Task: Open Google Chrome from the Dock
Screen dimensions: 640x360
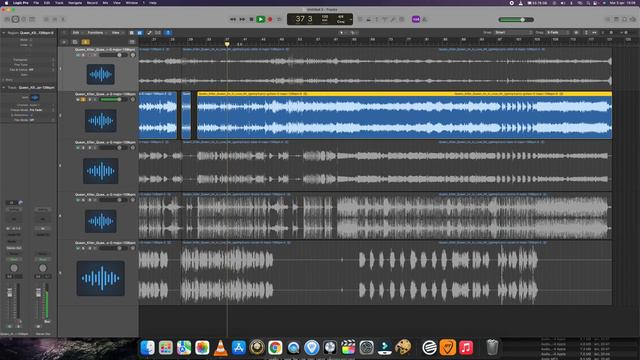Action: [x=275, y=347]
